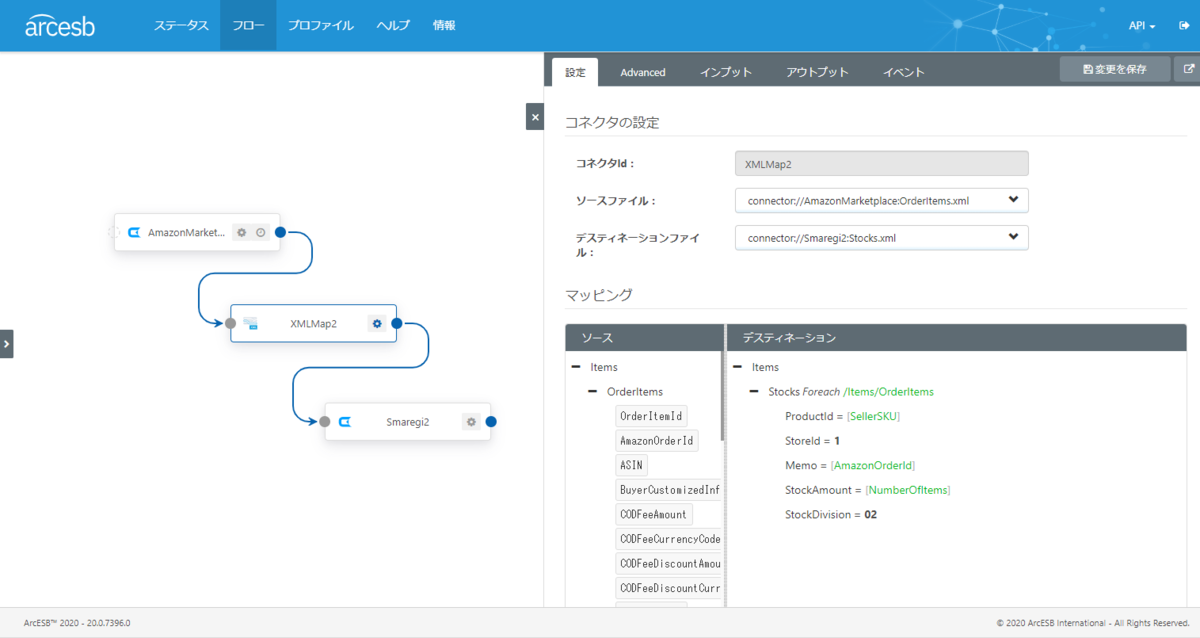Select the CODFeeDiscountAmou source element
1200x638 pixels.
[668, 563]
